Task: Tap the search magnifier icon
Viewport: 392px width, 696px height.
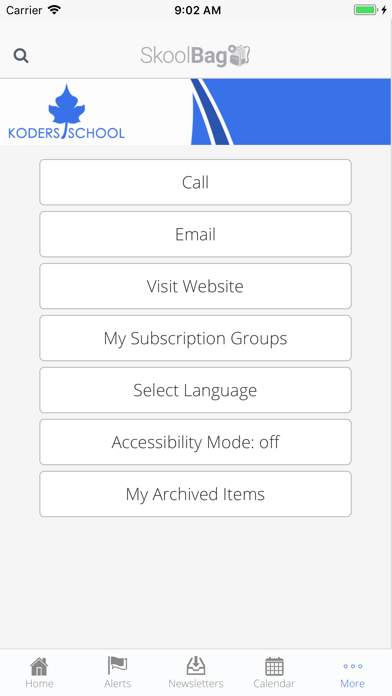Action: [x=21, y=56]
